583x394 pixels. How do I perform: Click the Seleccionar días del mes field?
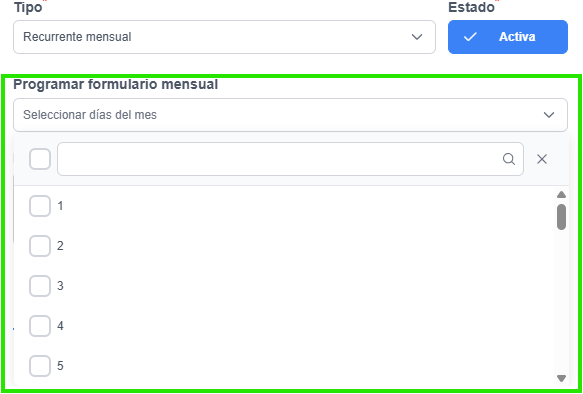290,115
